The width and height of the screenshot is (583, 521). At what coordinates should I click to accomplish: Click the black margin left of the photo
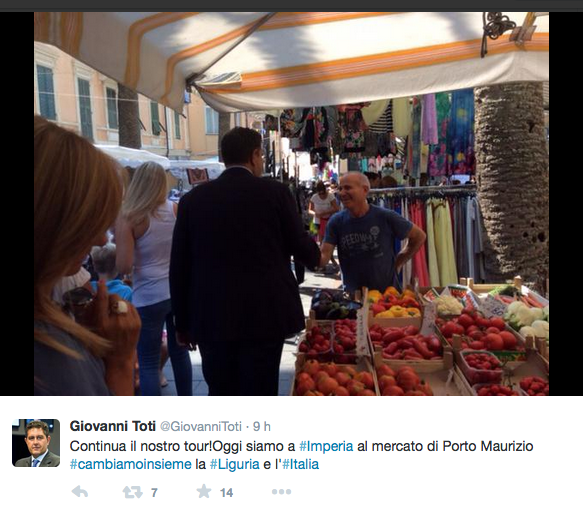(x=17, y=203)
